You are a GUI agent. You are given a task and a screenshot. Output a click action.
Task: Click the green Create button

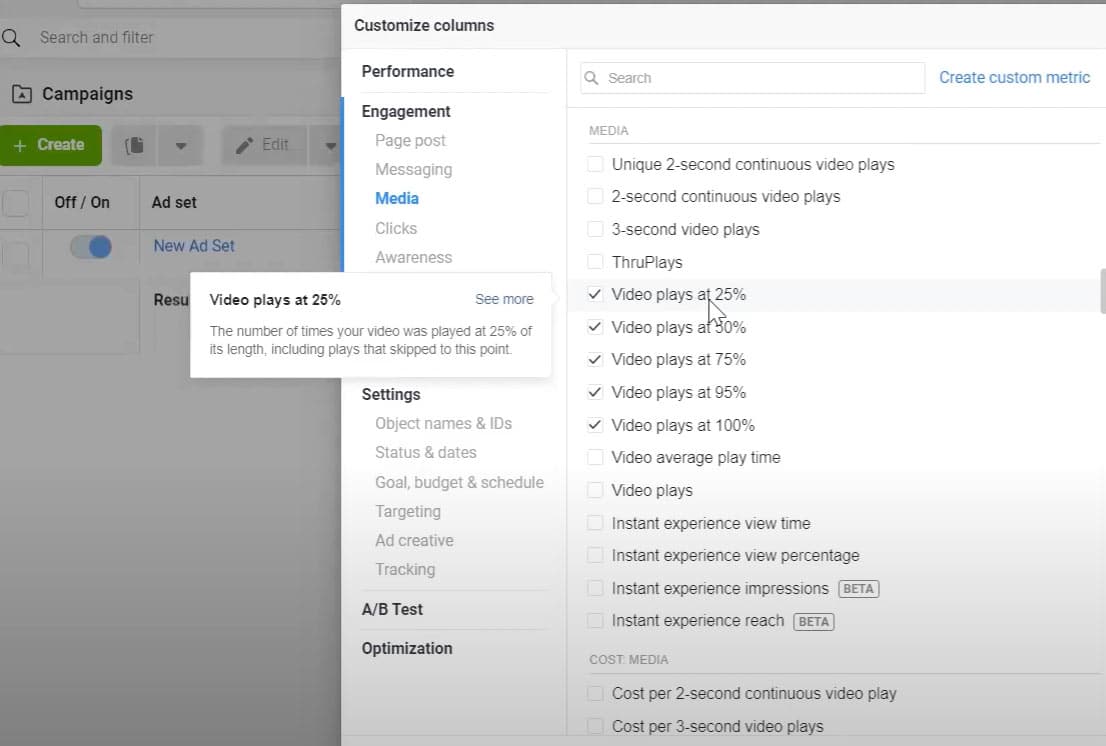click(x=50, y=145)
